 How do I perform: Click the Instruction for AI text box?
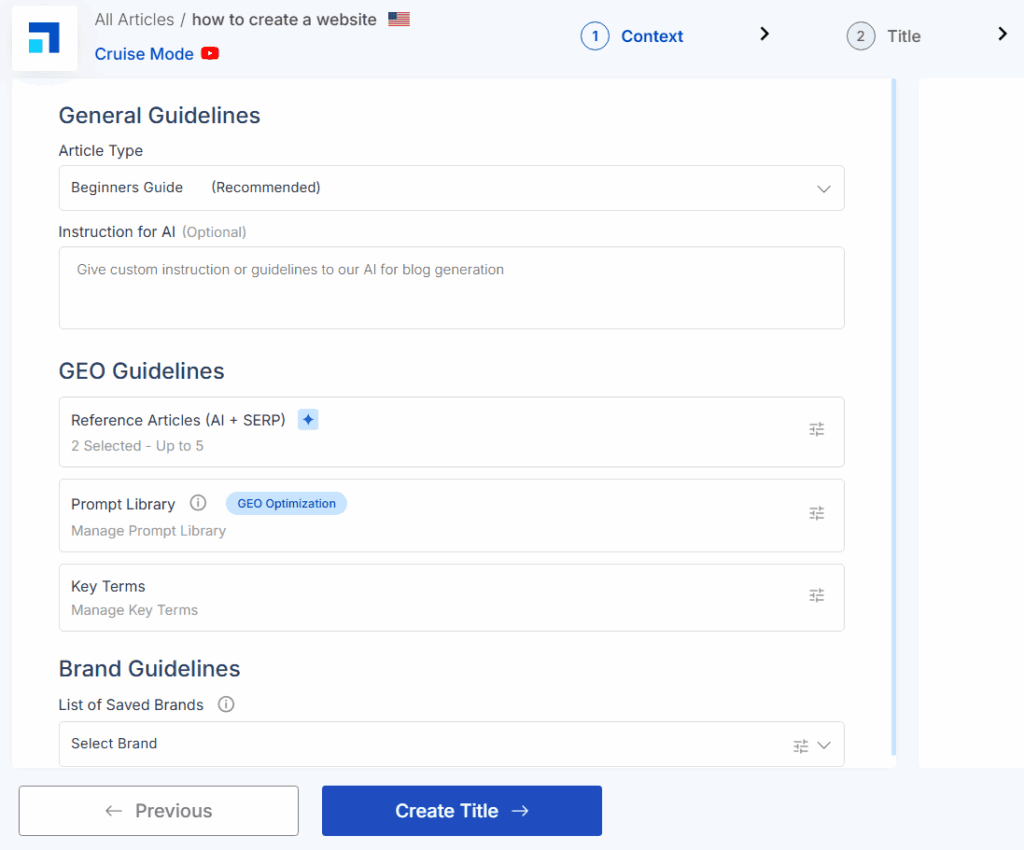pyautogui.click(x=451, y=288)
